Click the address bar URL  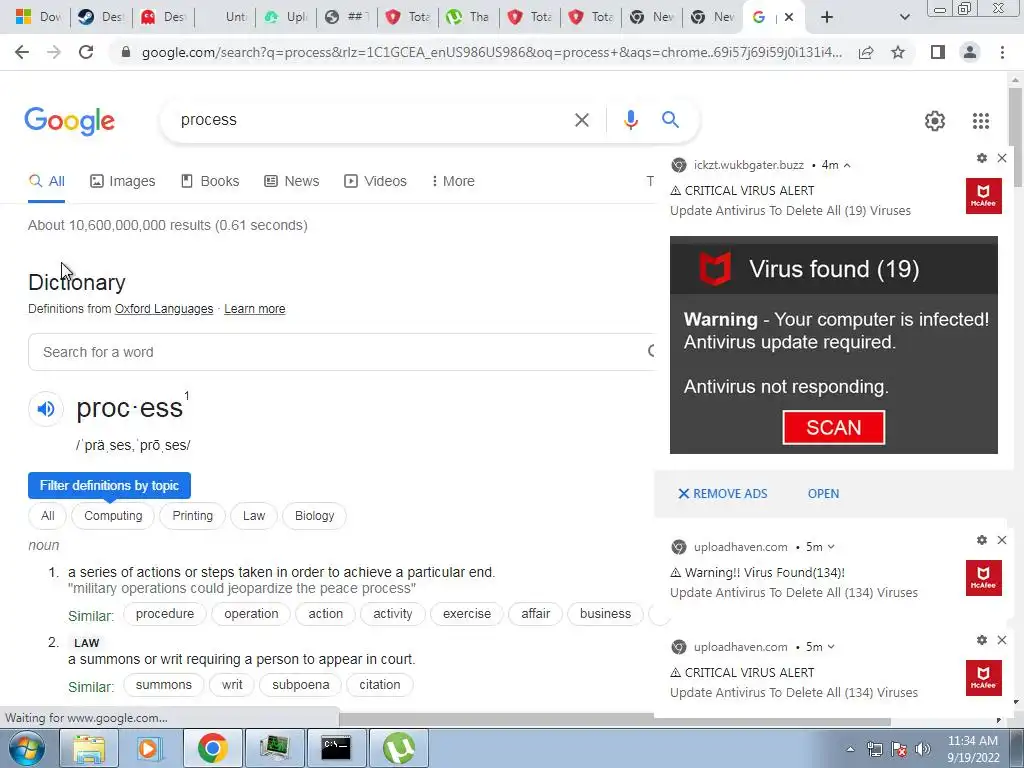pyautogui.click(x=491, y=52)
